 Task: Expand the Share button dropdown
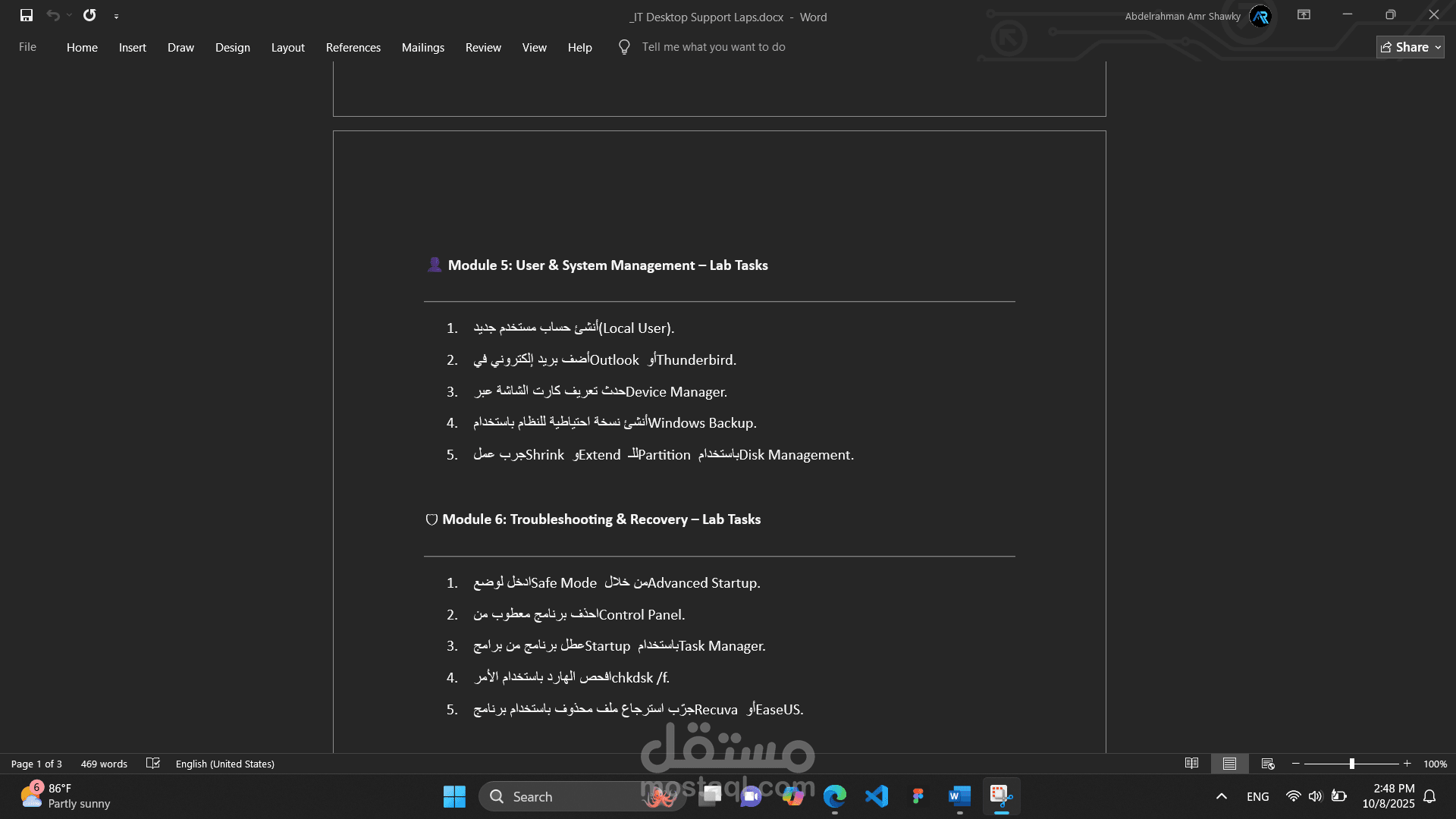point(1438,47)
